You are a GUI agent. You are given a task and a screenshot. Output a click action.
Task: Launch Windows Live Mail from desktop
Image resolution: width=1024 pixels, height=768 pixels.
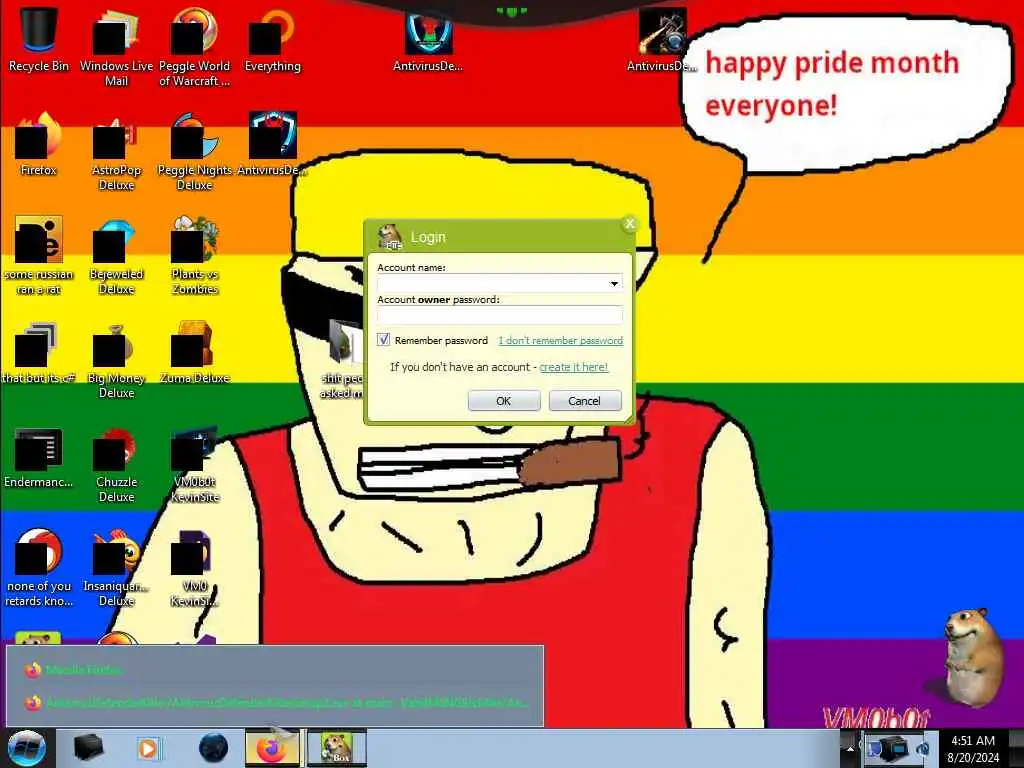[116, 47]
